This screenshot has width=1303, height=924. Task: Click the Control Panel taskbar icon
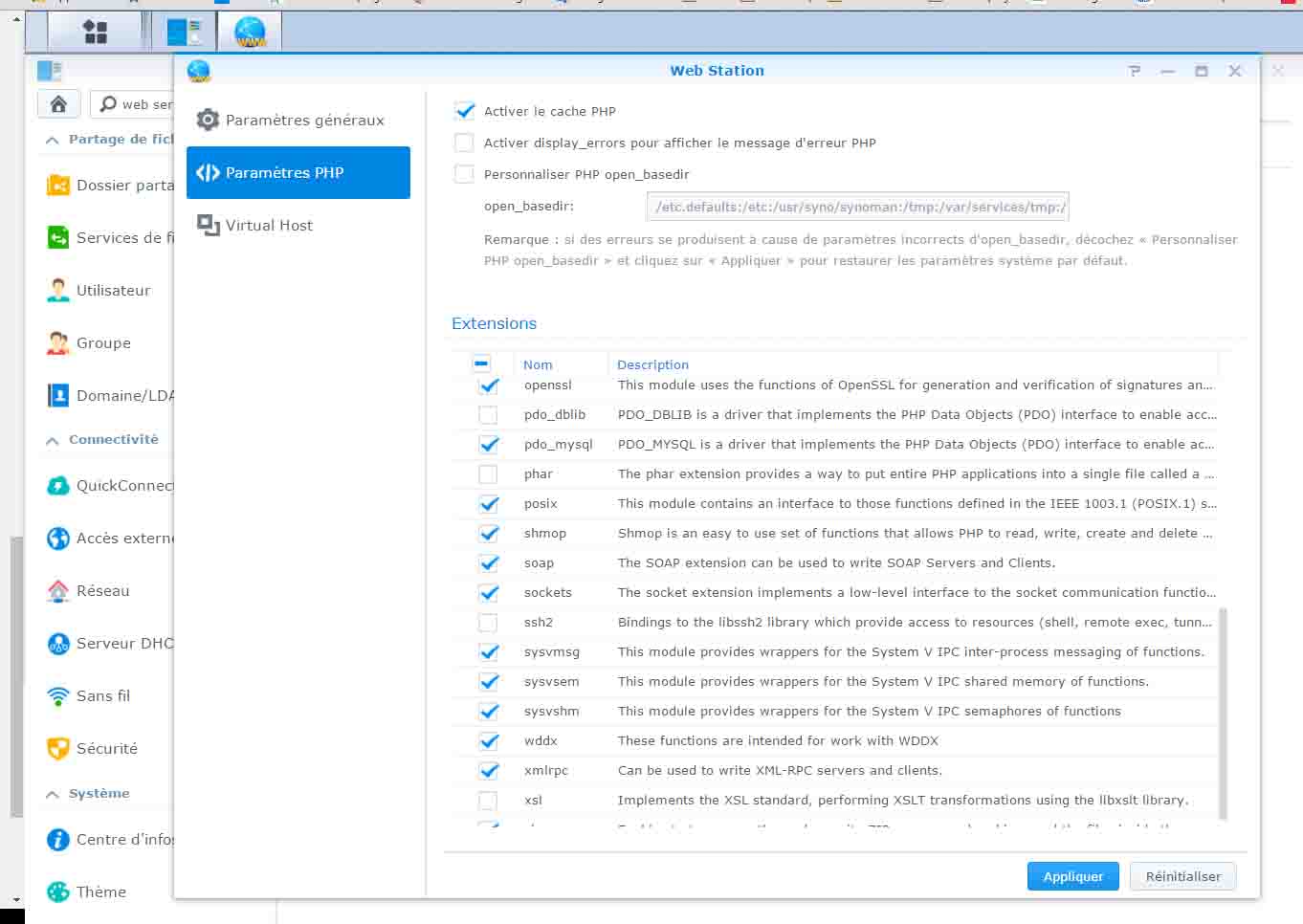coord(184,33)
